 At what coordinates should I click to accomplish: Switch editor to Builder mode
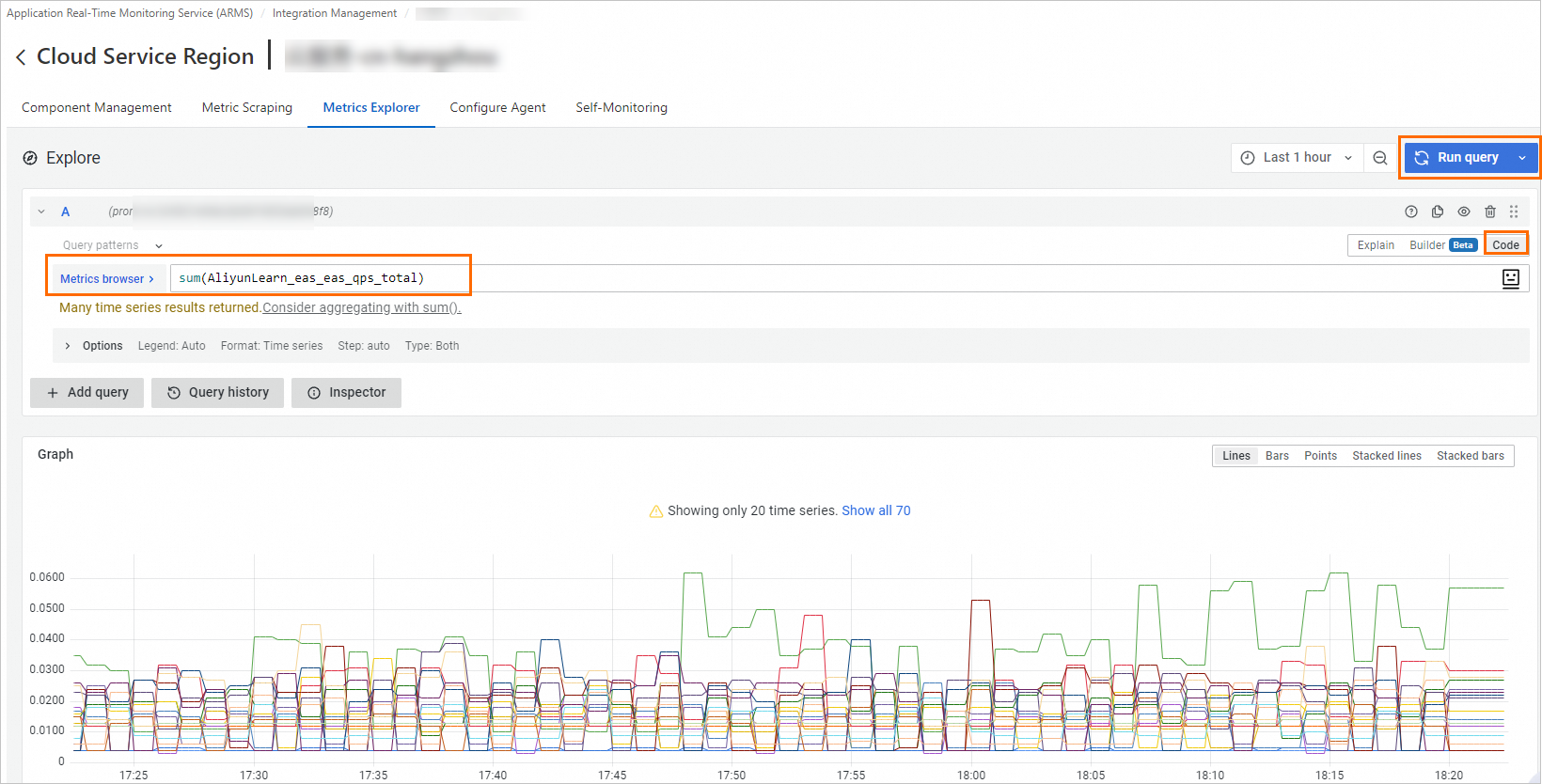(x=1443, y=245)
